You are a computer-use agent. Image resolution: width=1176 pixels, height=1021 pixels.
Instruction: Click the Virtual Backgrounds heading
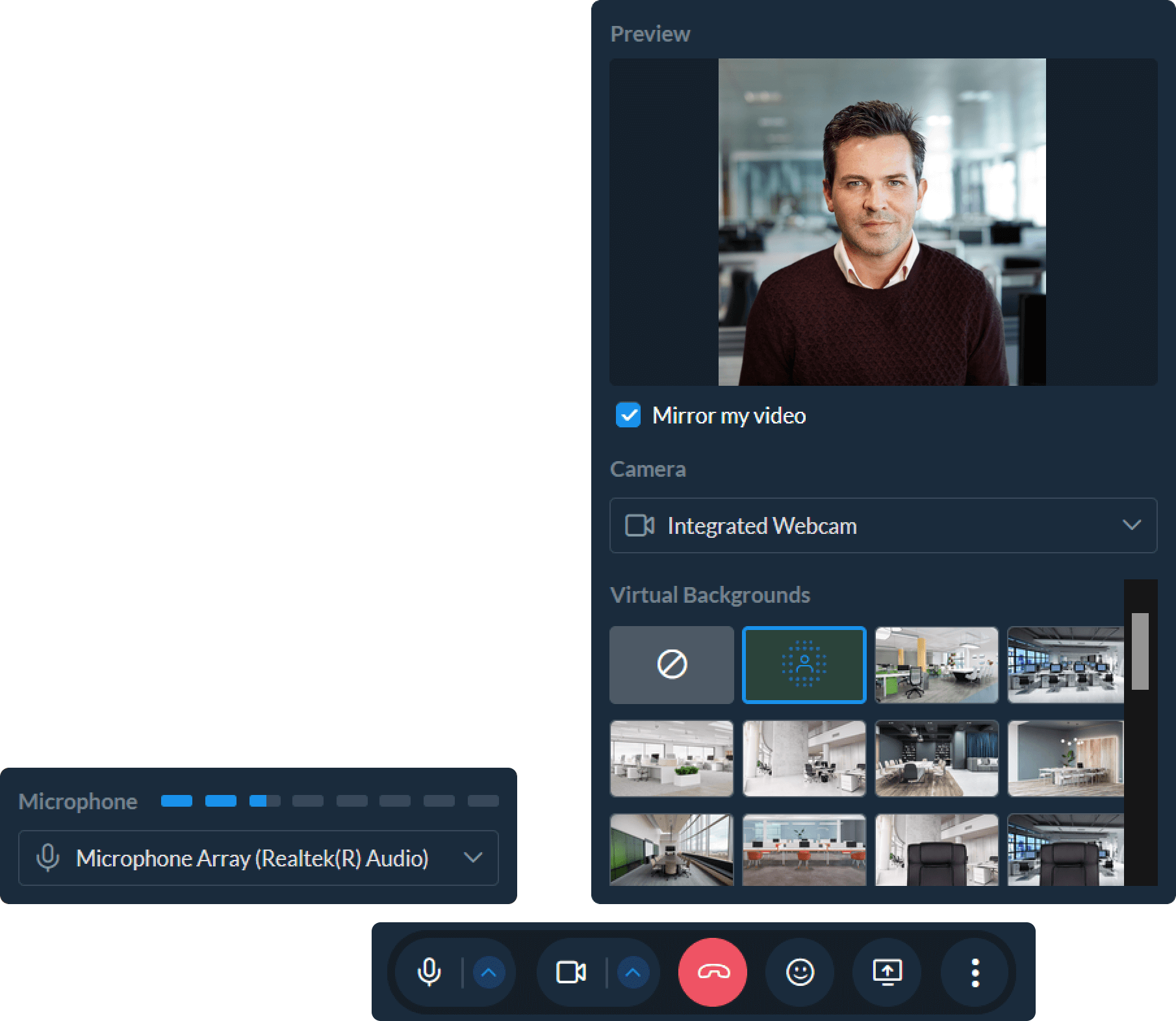[x=710, y=595]
